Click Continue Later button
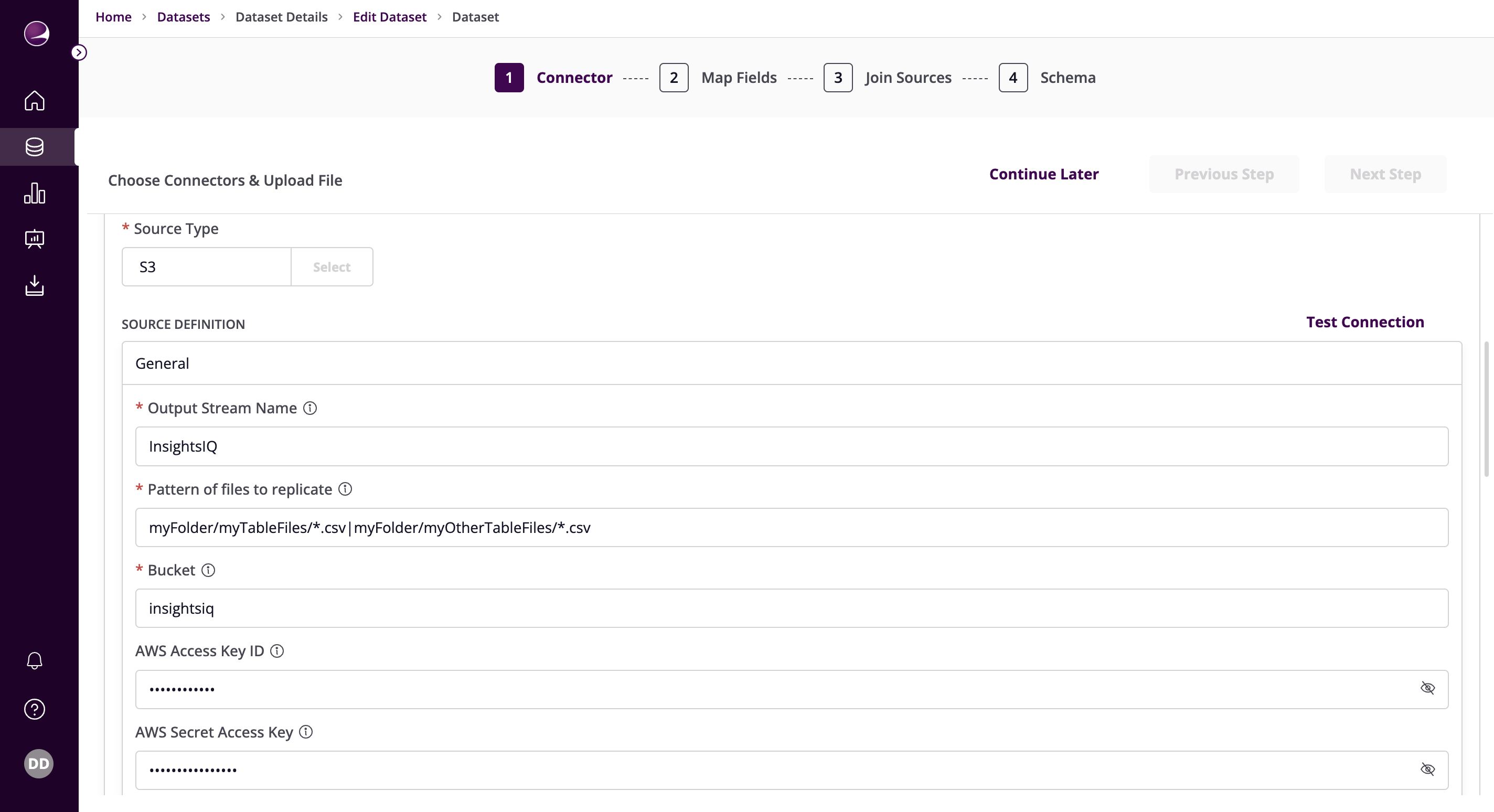 pos(1043,175)
